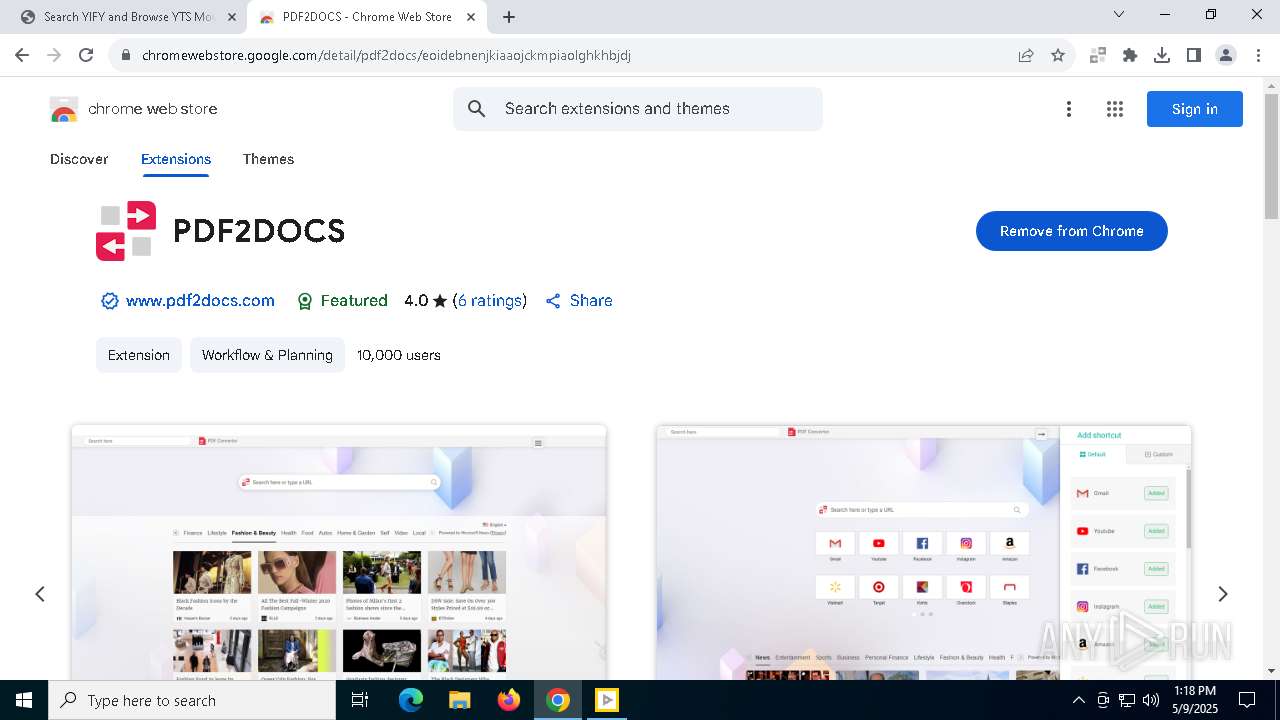Open the notifications action center

tap(1247, 700)
